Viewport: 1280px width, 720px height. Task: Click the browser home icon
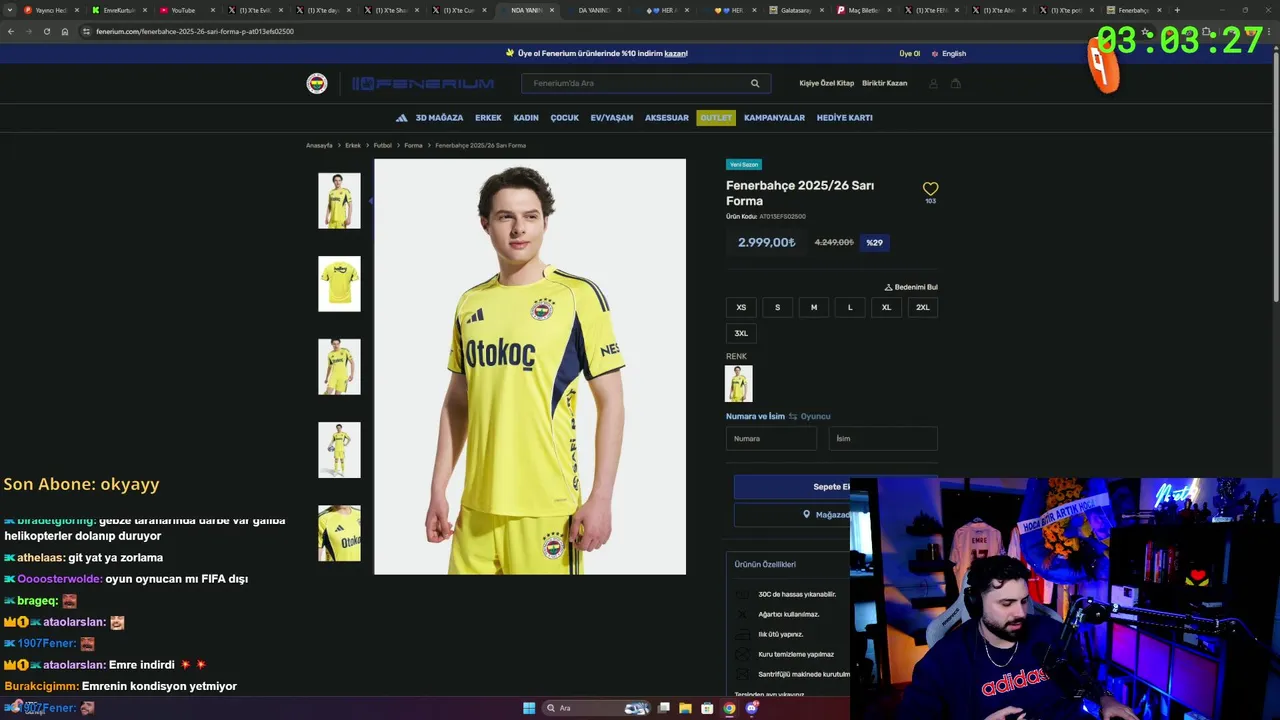coord(65,31)
